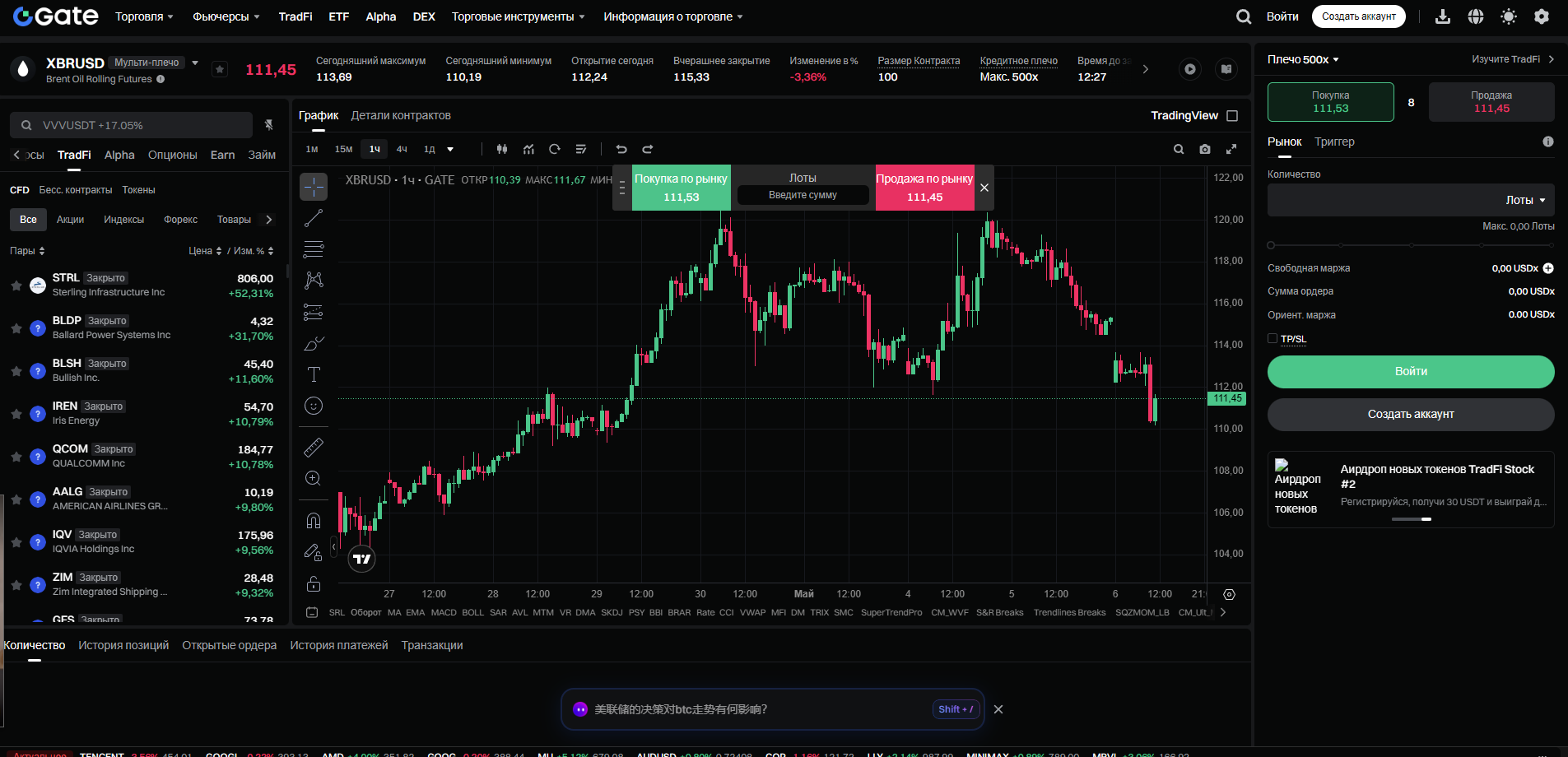Open language and region globe menu
This screenshot has height=757, width=1568.
pyautogui.click(x=1476, y=16)
